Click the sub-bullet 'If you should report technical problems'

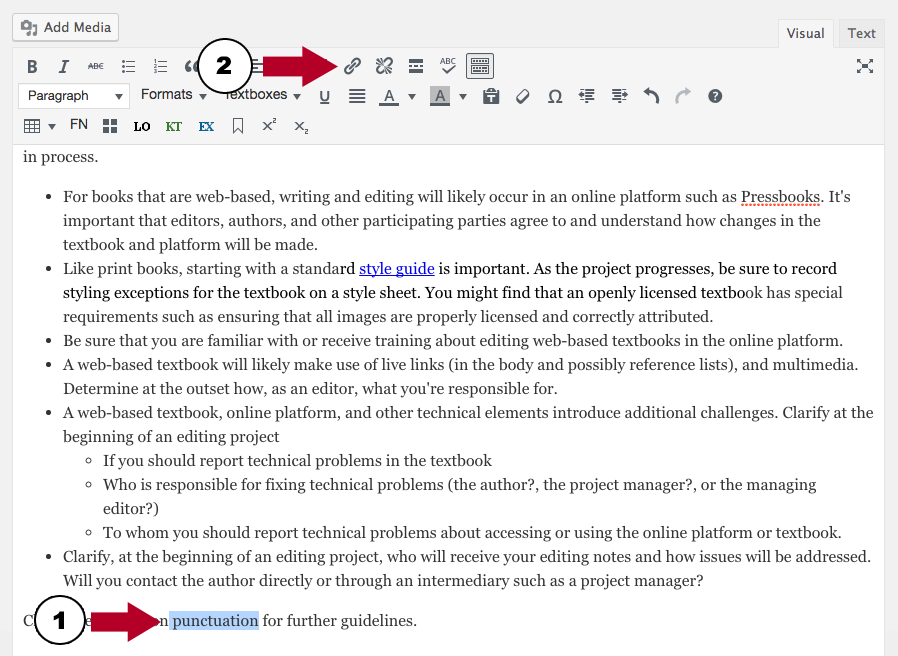click(x=297, y=461)
